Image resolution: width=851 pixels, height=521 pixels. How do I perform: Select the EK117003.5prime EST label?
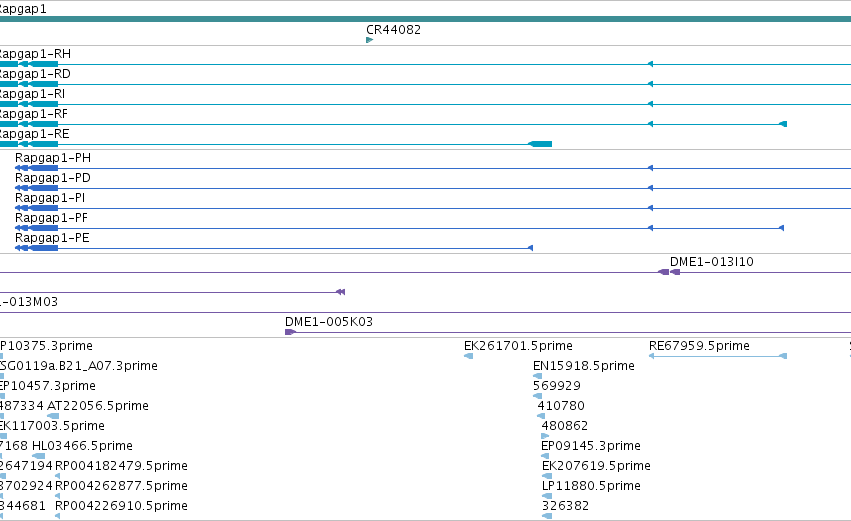[x=52, y=426]
